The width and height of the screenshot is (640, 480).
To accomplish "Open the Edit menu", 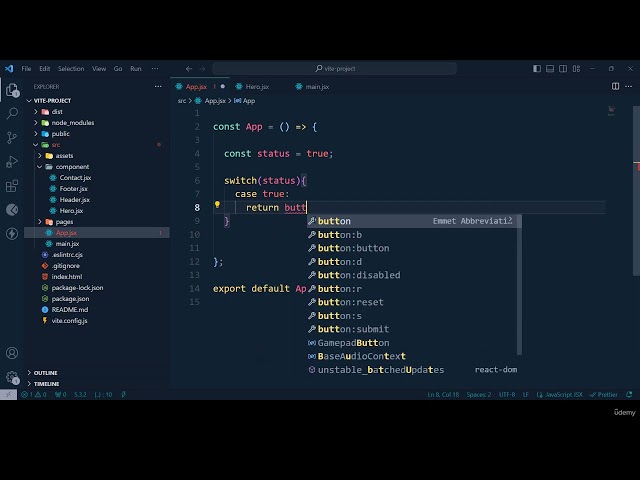I will [x=44, y=69].
